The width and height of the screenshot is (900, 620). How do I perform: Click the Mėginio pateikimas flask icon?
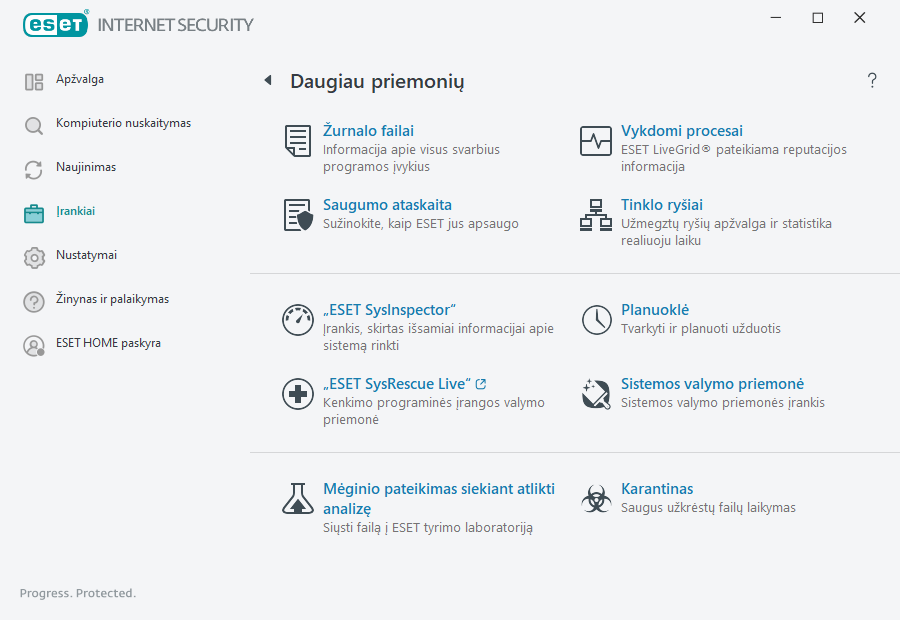pyautogui.click(x=297, y=498)
